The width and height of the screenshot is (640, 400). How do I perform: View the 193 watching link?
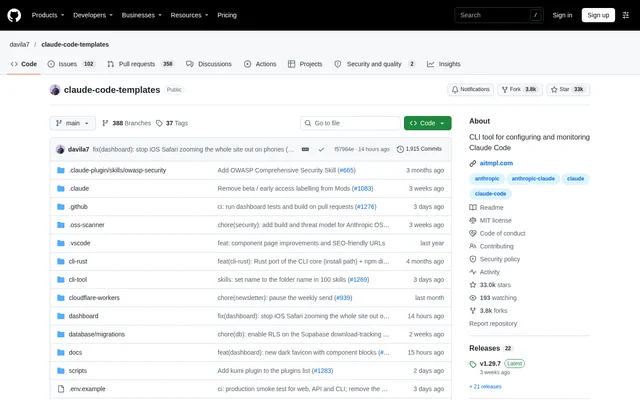pos(493,298)
